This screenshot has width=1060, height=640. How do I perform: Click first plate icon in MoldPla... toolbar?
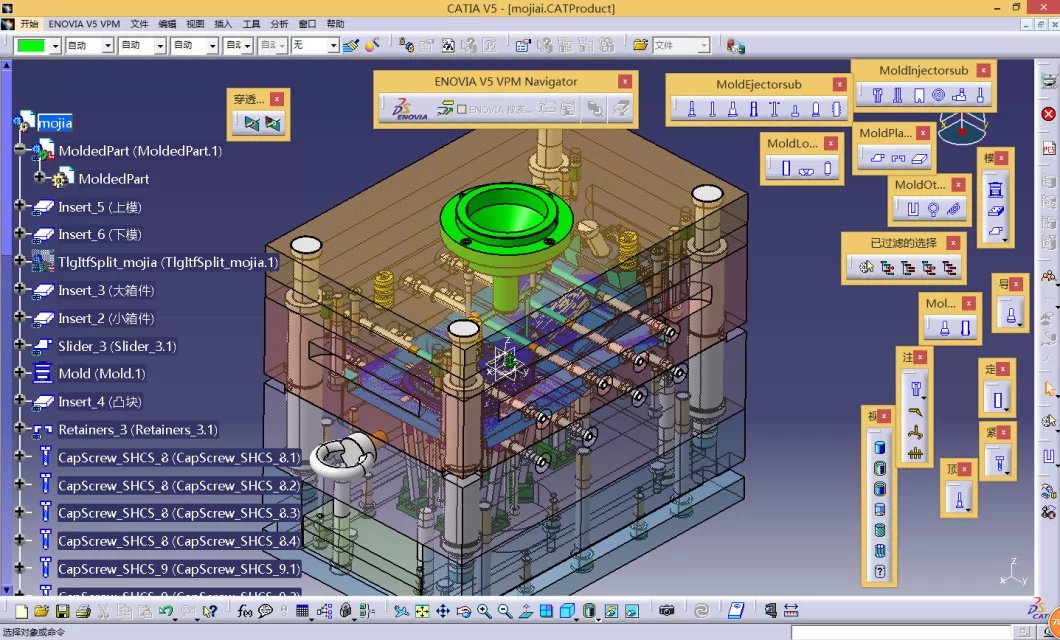click(877, 158)
